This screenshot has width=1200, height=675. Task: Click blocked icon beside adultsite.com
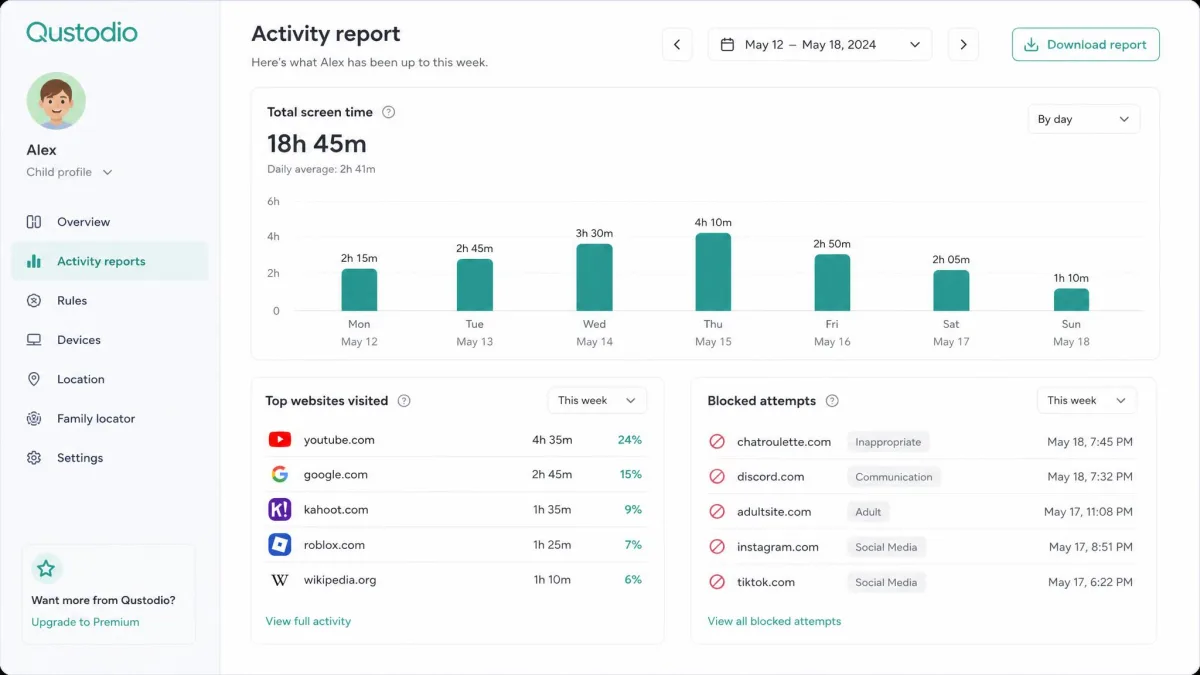717,511
